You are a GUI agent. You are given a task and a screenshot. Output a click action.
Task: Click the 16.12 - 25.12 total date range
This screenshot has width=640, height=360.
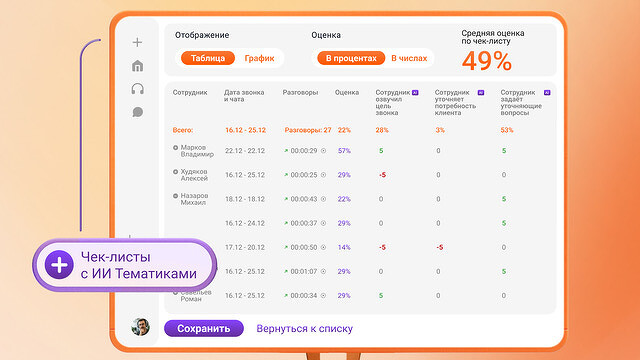[x=245, y=130]
